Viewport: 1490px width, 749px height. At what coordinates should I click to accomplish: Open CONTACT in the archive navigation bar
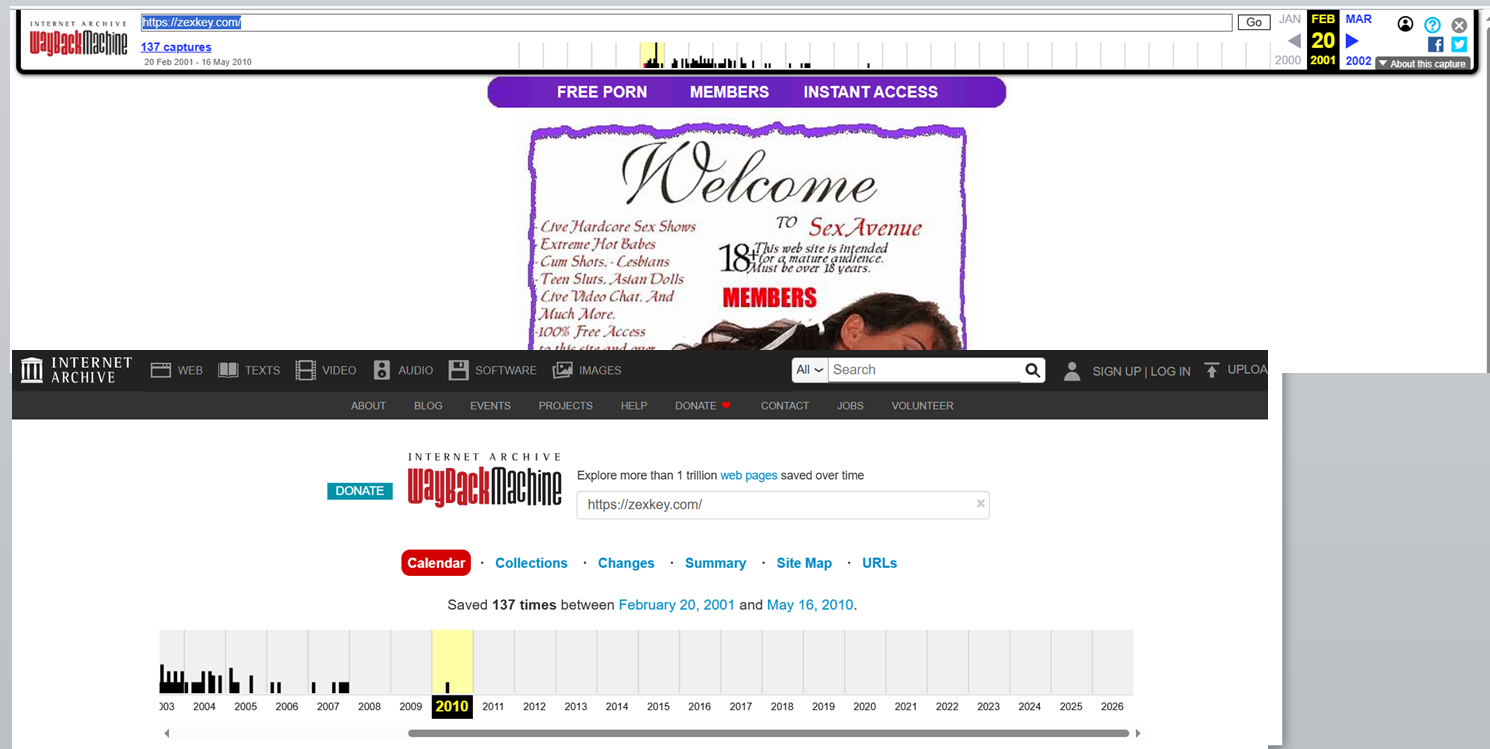point(785,406)
